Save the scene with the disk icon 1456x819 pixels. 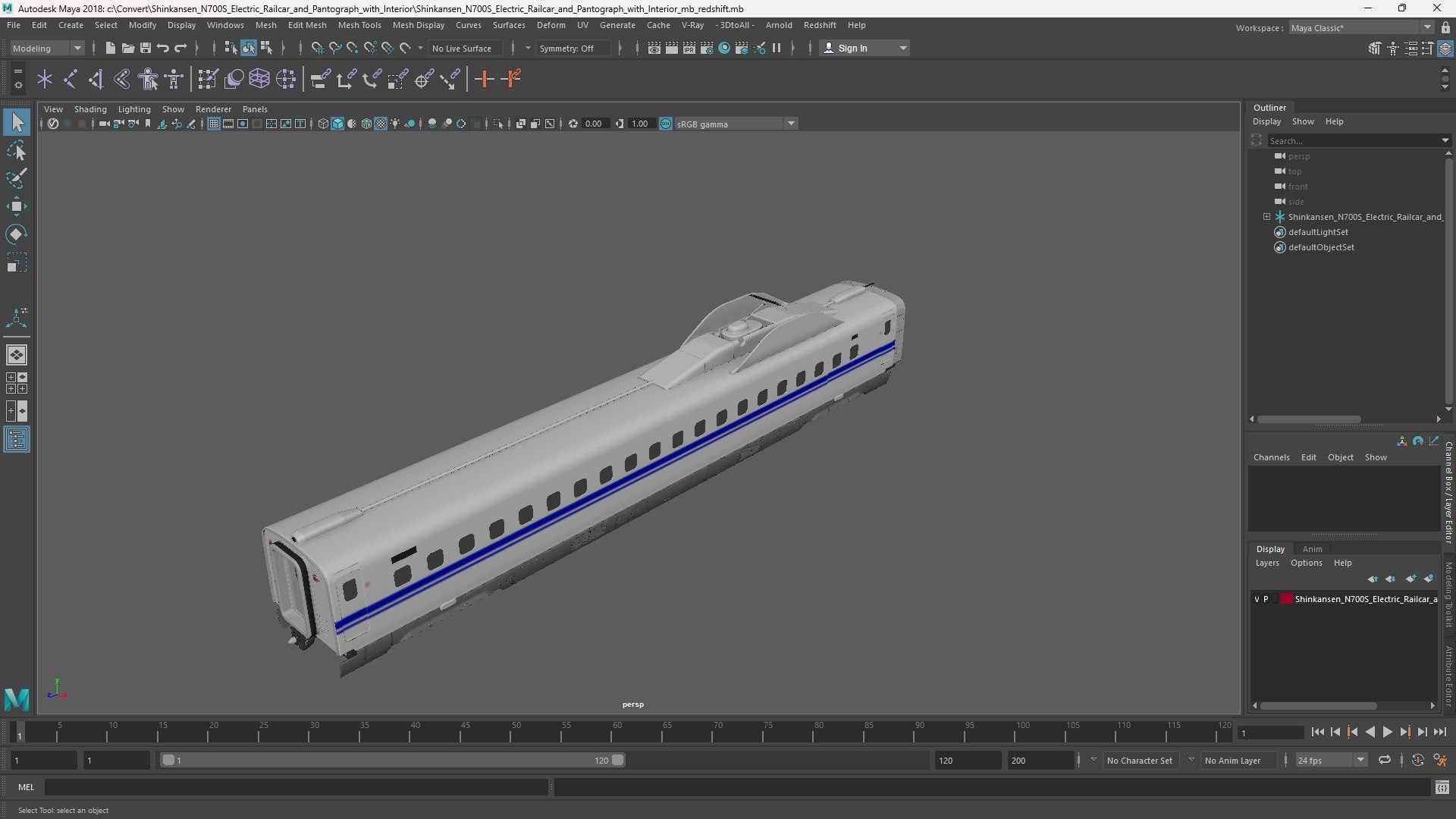pos(145,48)
